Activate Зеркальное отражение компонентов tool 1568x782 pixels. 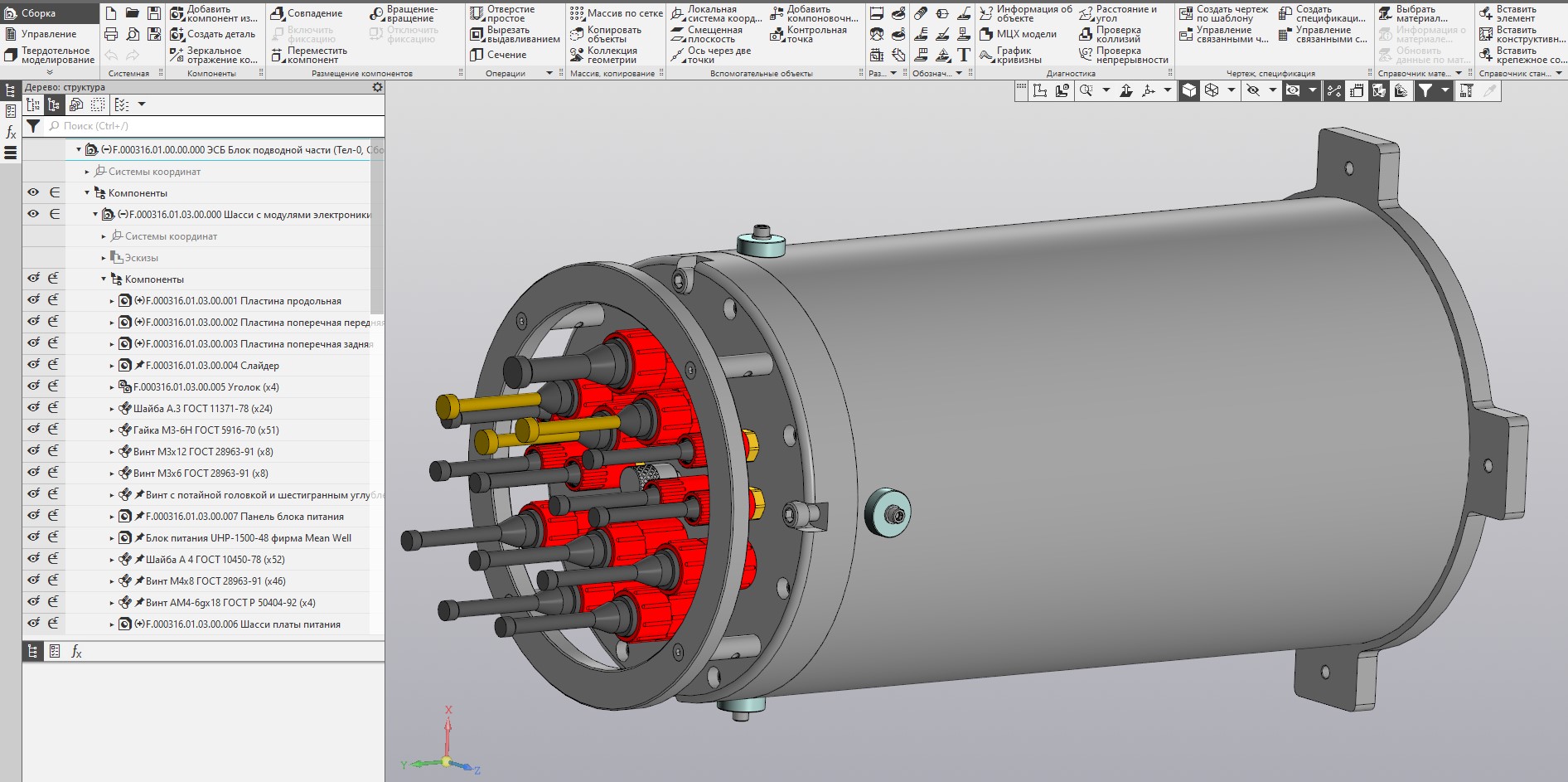coord(214,55)
